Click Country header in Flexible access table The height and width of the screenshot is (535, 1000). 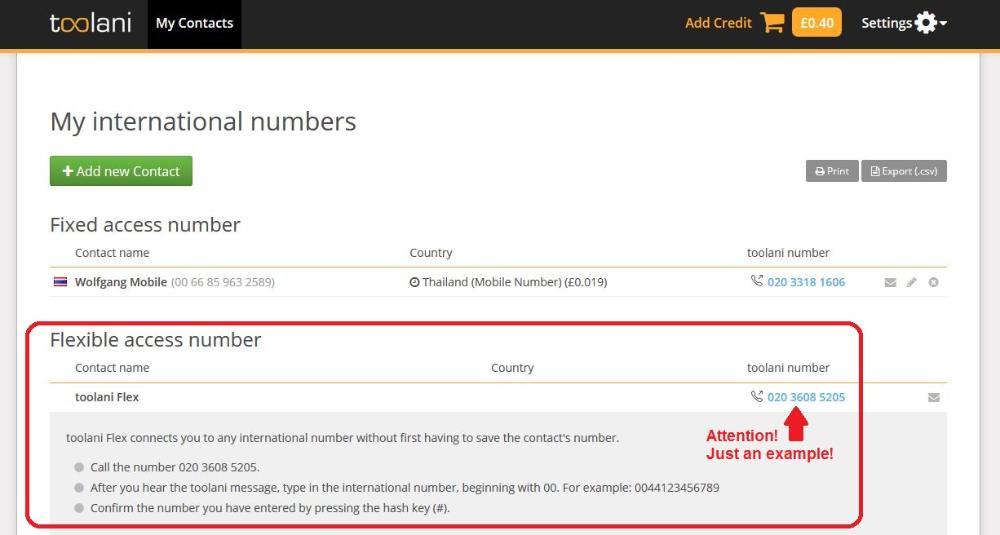pyautogui.click(x=512, y=367)
